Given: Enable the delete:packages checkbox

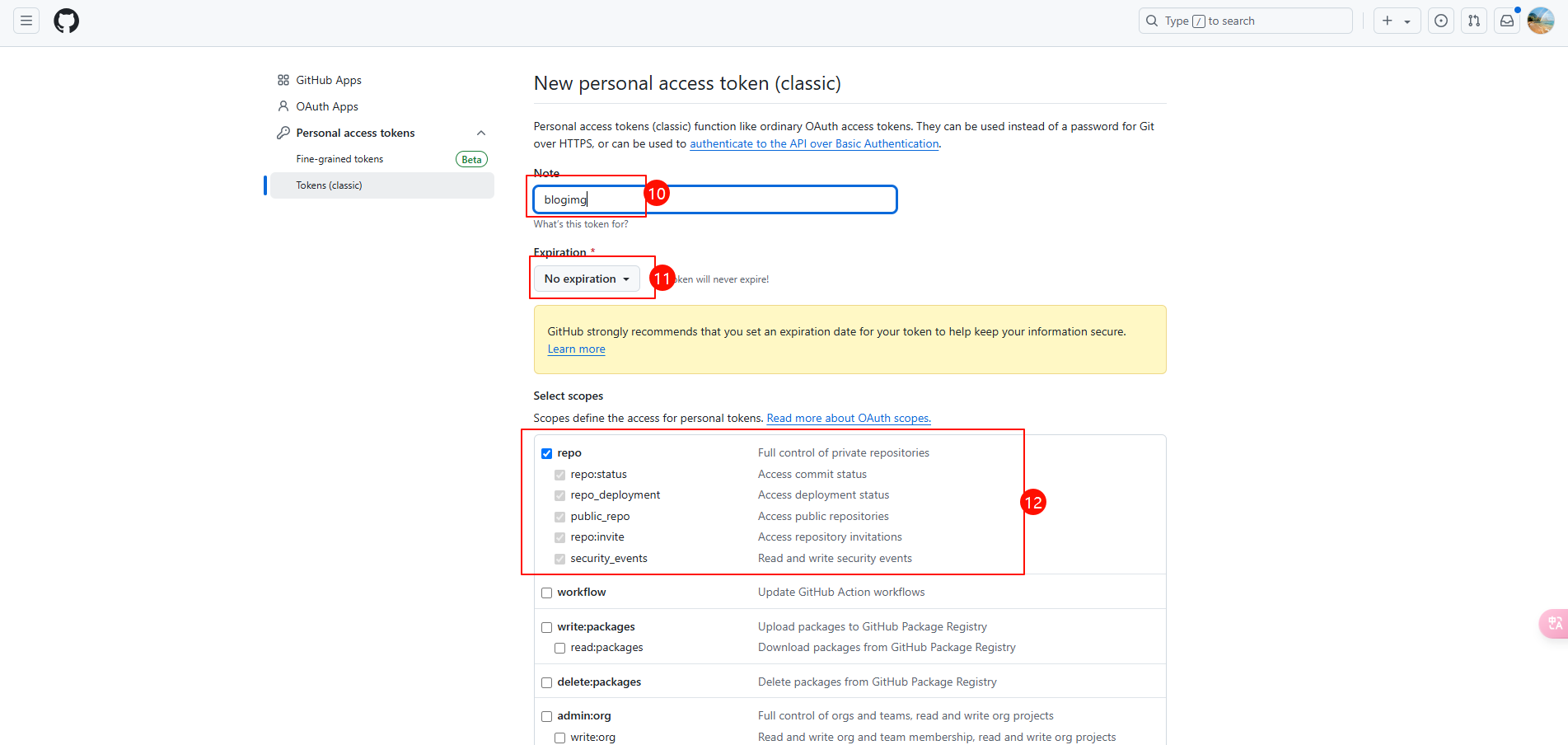Looking at the screenshot, I should 546,682.
